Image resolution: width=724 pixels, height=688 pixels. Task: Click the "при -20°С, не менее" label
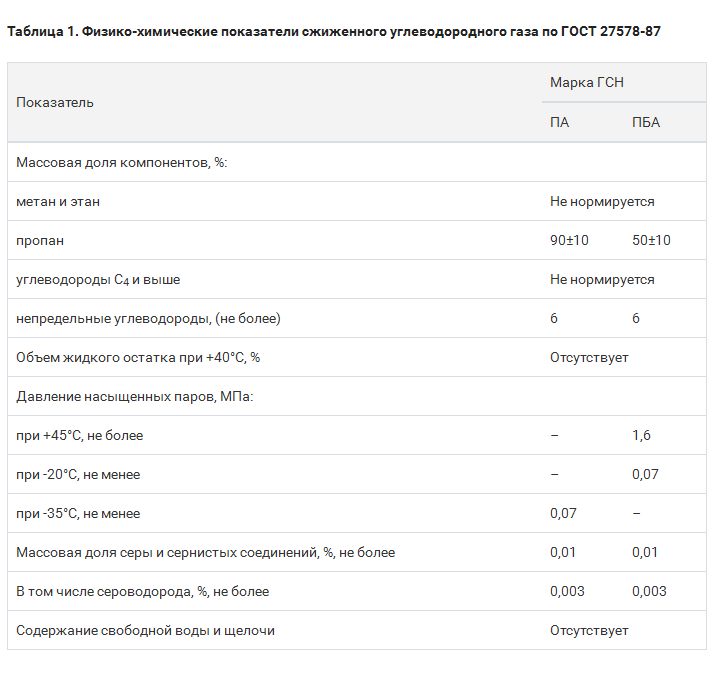pos(78,474)
